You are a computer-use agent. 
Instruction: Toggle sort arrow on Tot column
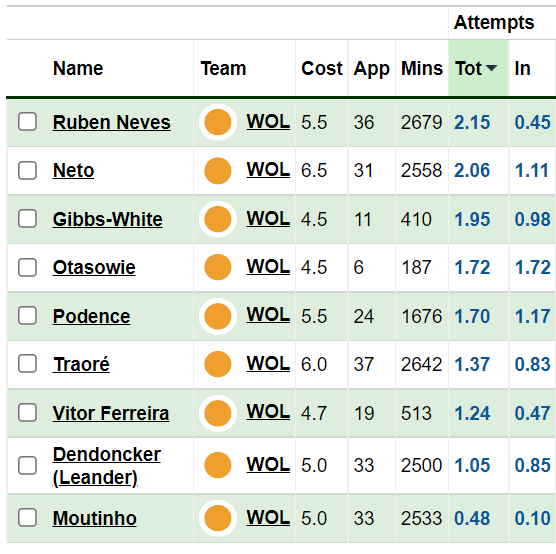tap(491, 68)
